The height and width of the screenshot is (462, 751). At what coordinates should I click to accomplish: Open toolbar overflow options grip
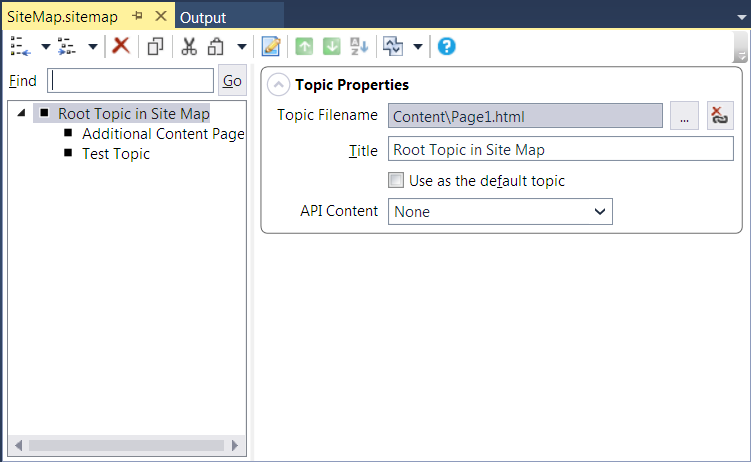tap(740, 47)
